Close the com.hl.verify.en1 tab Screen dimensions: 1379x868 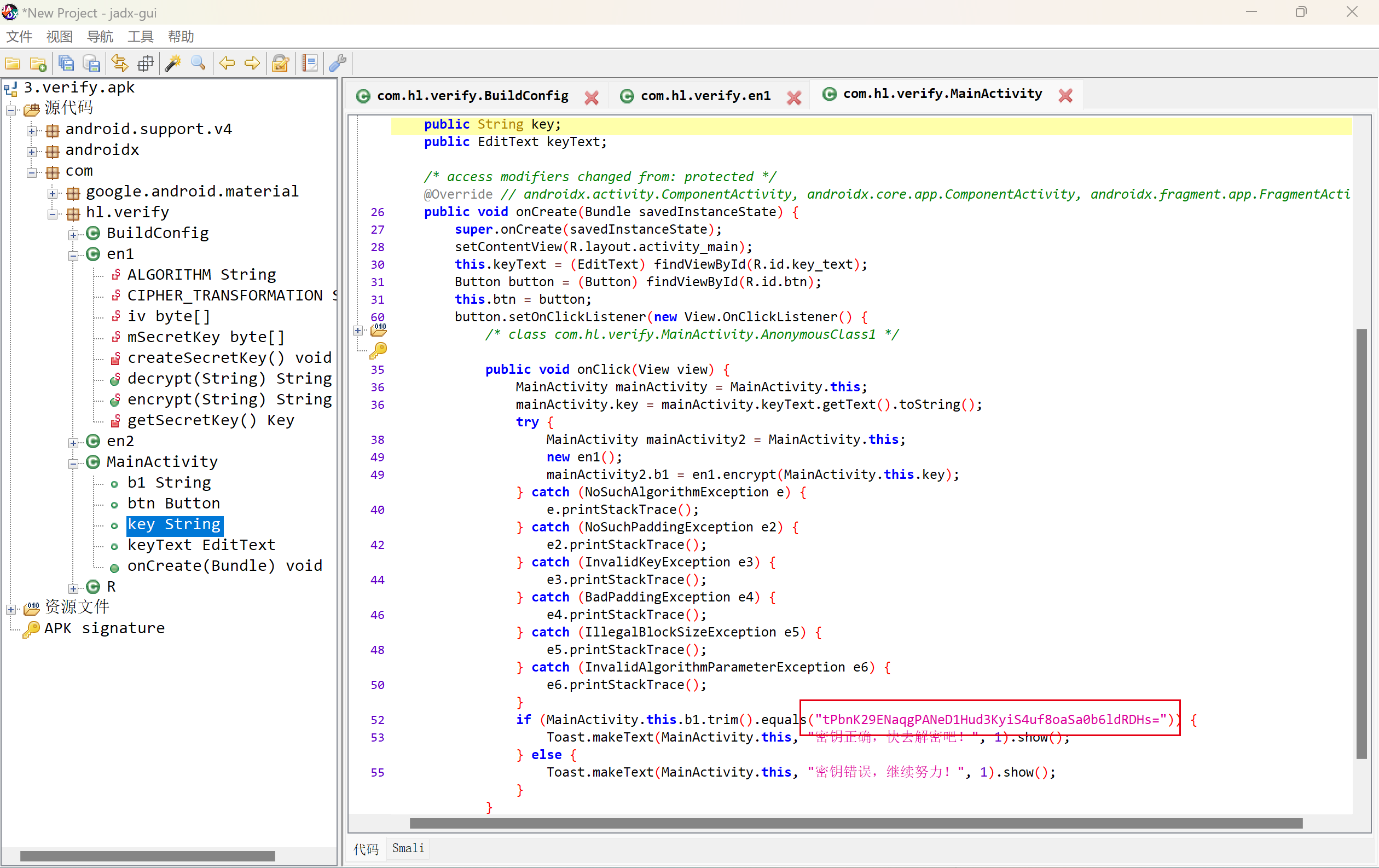tap(793, 97)
